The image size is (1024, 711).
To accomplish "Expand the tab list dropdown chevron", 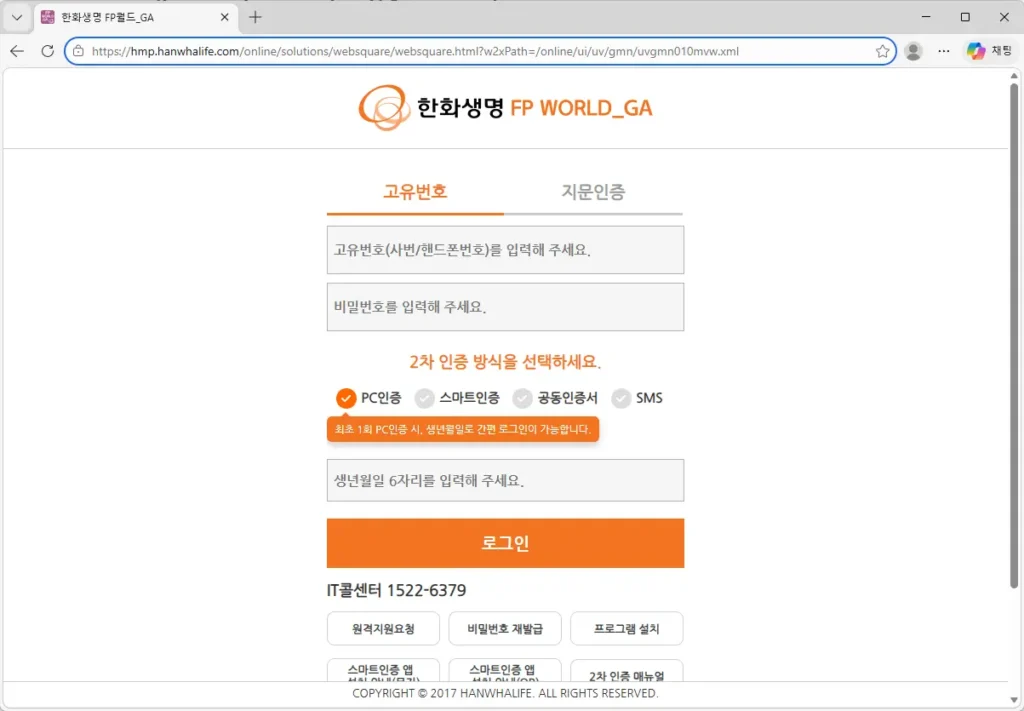I will coord(17,17).
